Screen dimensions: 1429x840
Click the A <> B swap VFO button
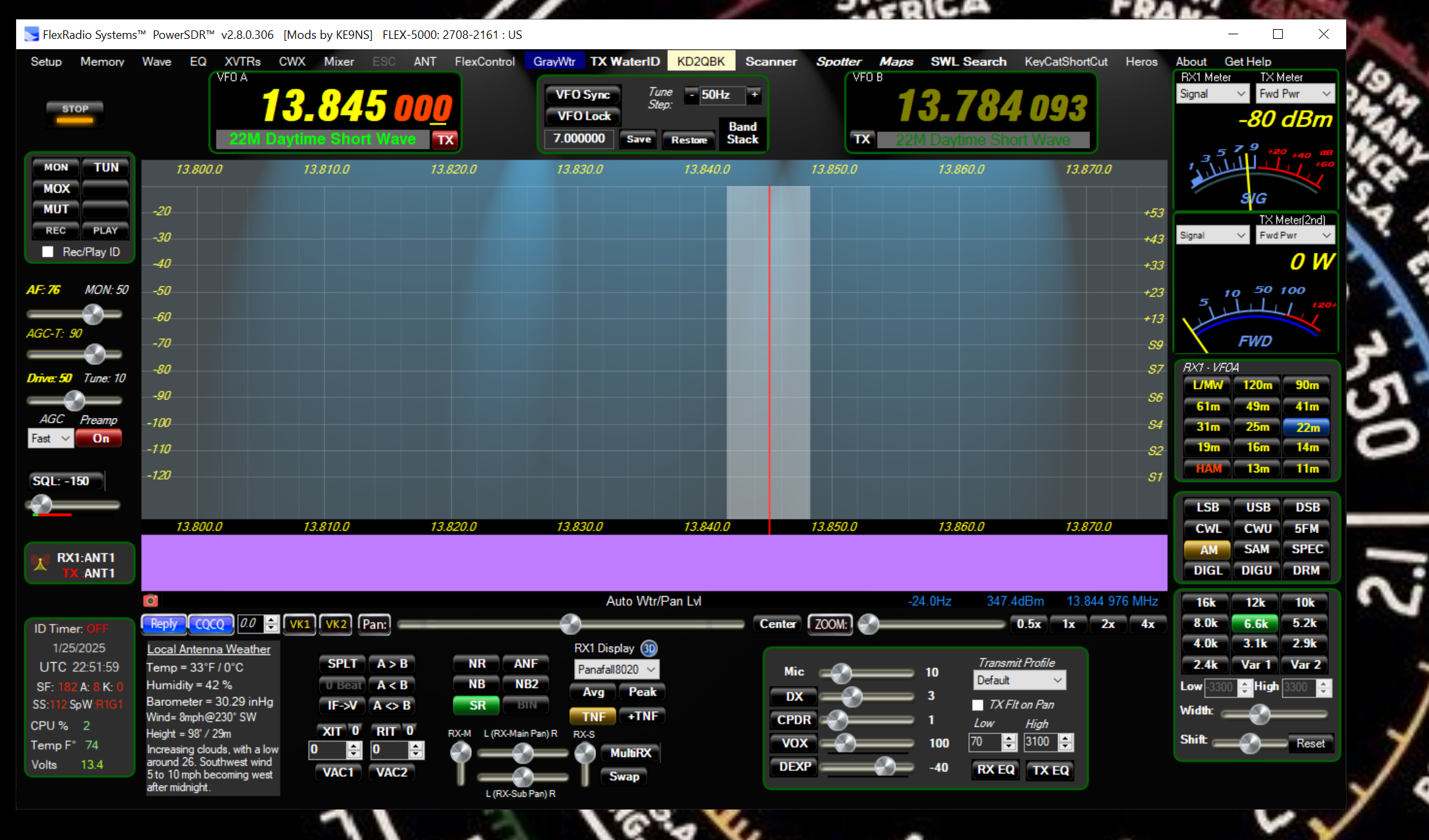(x=392, y=705)
